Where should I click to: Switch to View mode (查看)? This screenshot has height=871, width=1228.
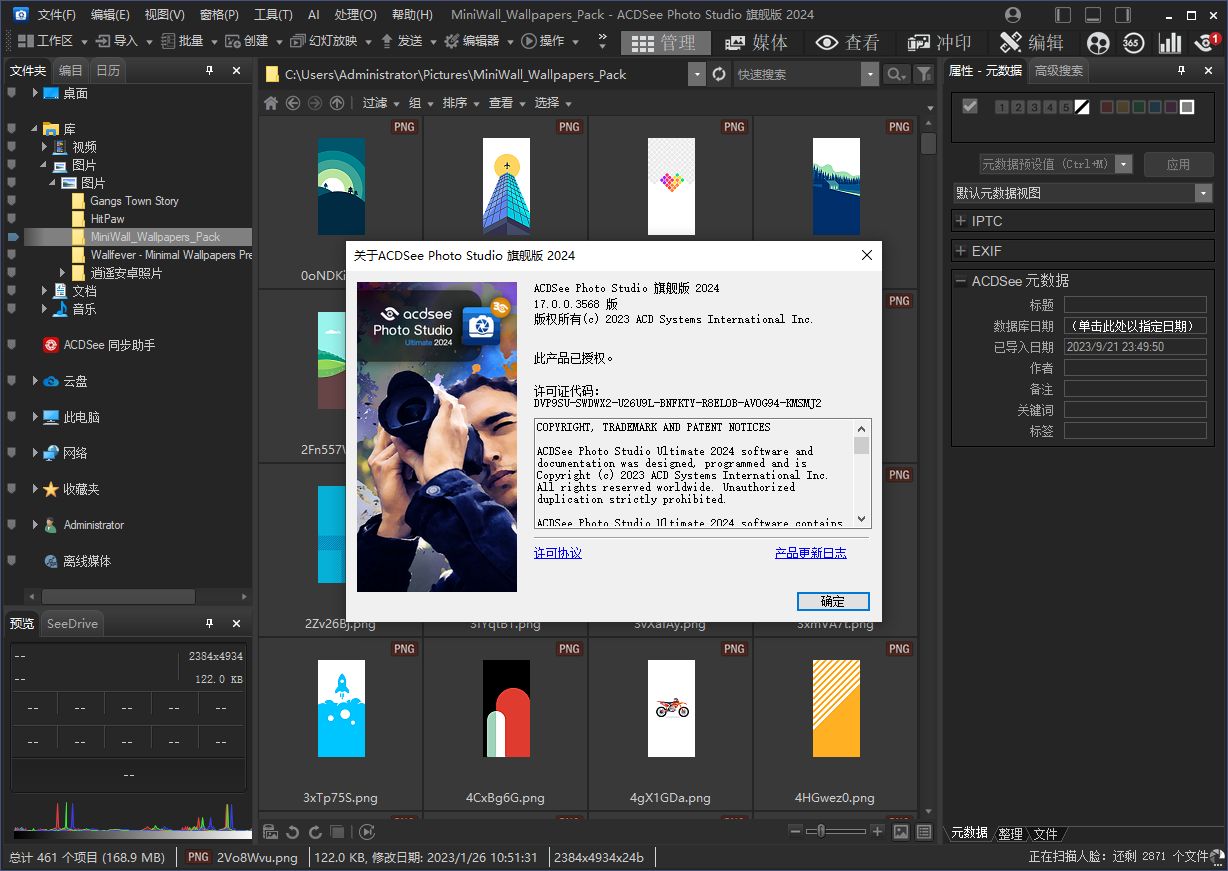click(848, 42)
